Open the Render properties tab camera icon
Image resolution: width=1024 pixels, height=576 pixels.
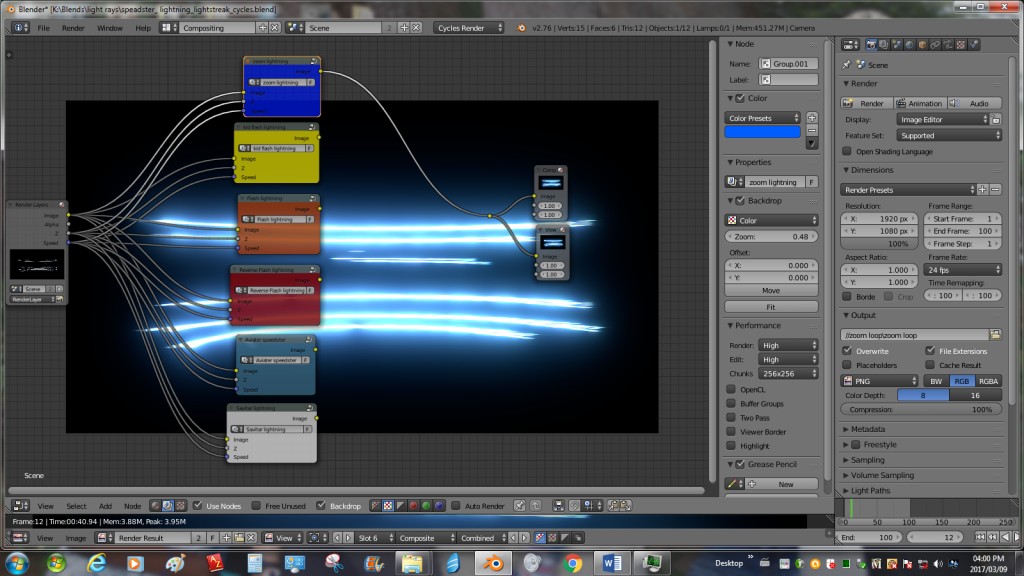(x=872, y=44)
